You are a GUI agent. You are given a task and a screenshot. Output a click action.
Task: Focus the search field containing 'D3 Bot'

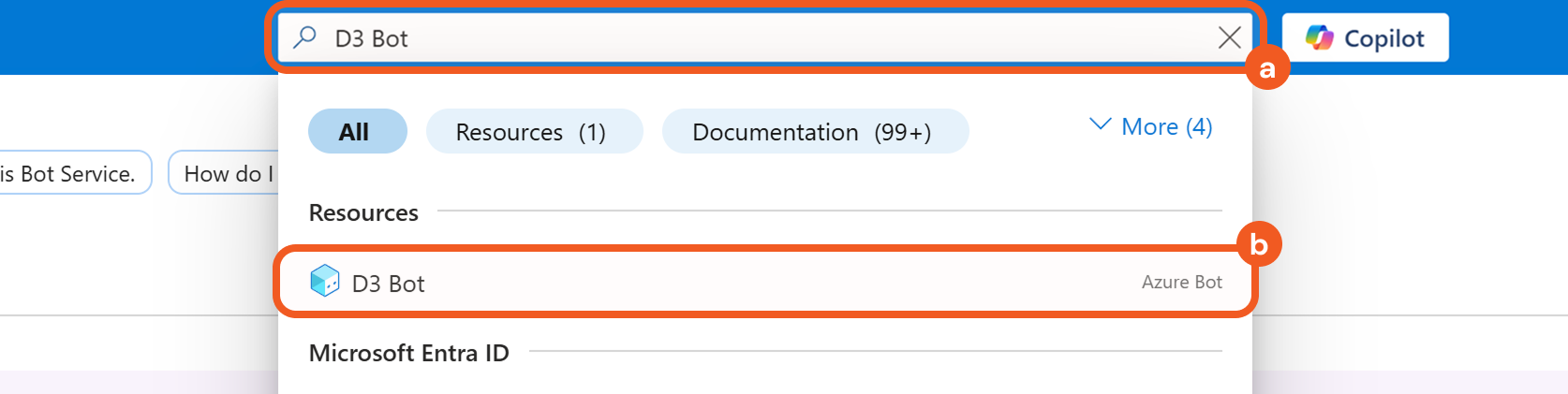click(x=749, y=38)
